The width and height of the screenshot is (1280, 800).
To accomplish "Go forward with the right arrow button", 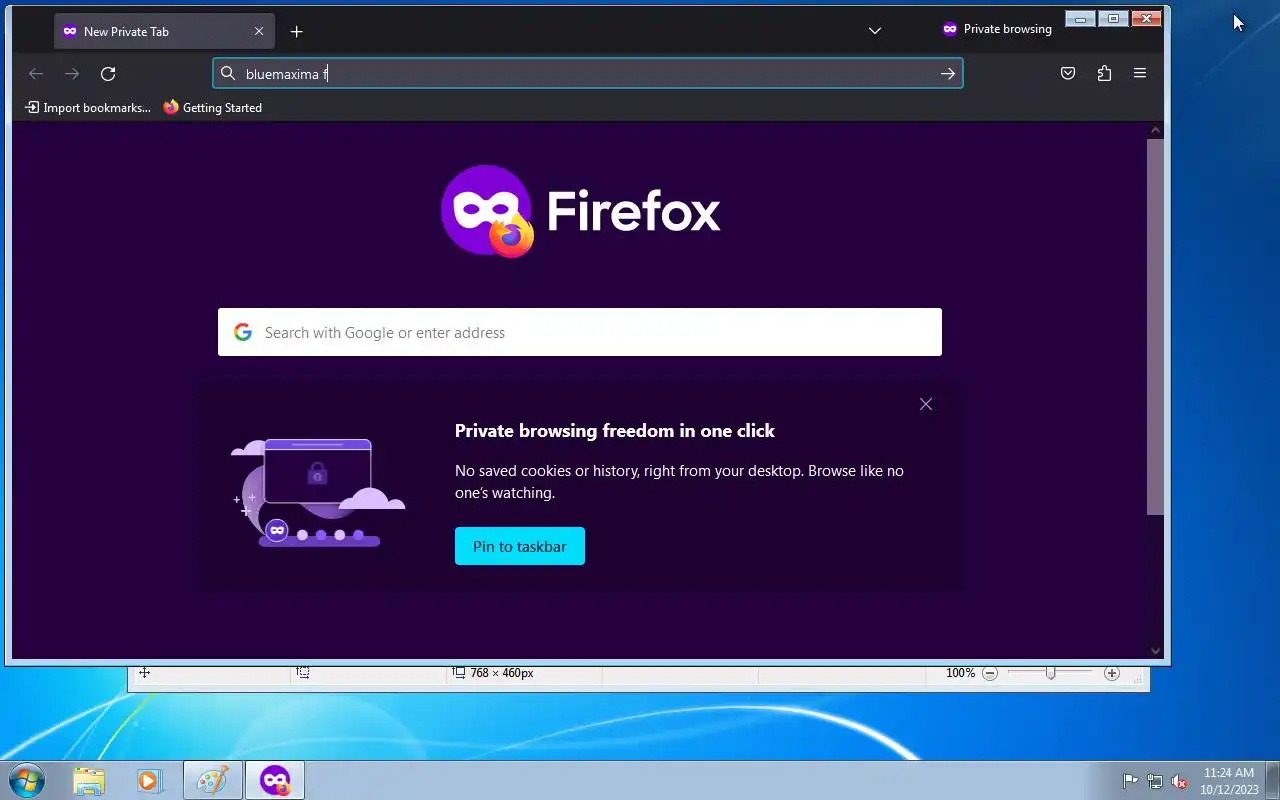I will tap(72, 73).
